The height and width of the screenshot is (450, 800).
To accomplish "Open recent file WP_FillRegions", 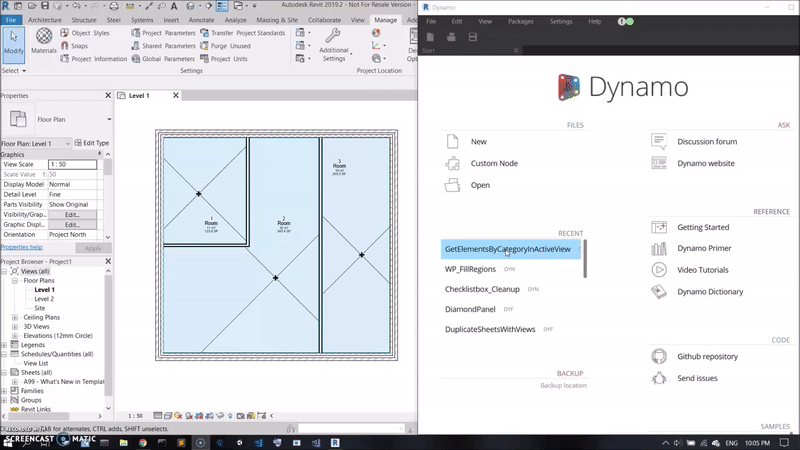I will point(470,269).
